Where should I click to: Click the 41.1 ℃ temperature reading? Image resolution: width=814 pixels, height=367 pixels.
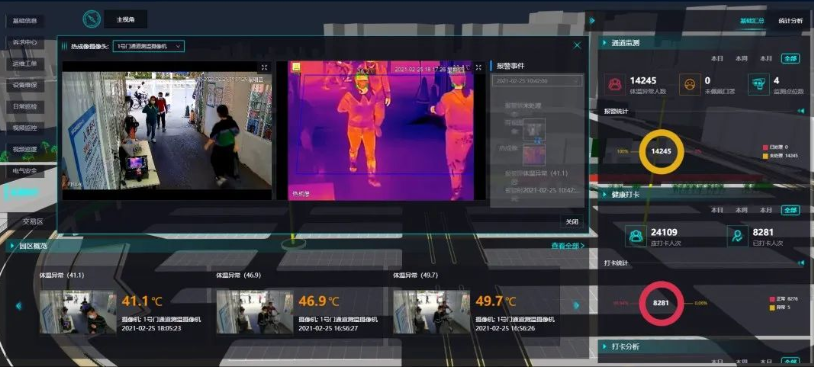click(142, 301)
